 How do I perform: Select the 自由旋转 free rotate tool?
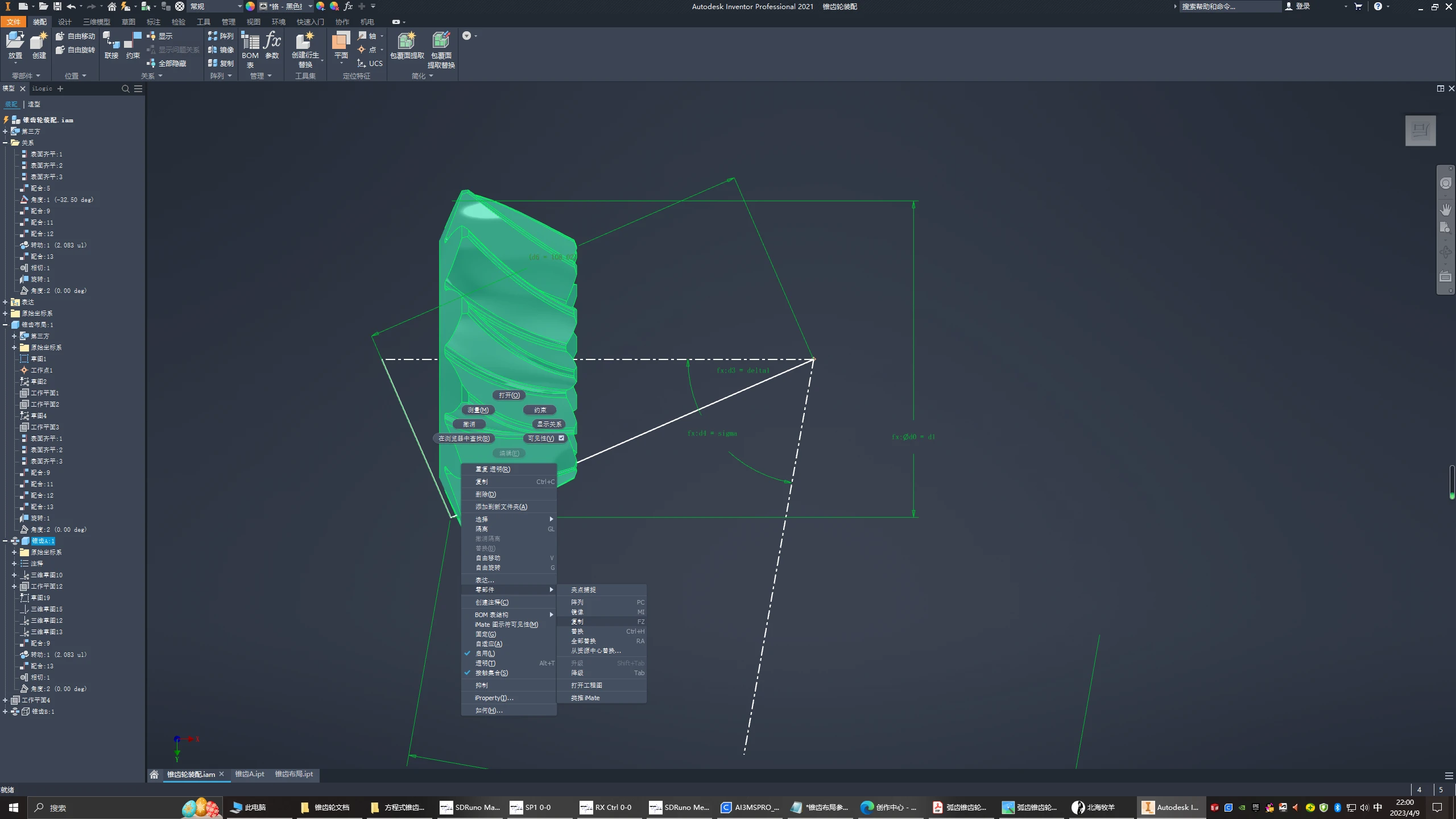[x=75, y=49]
